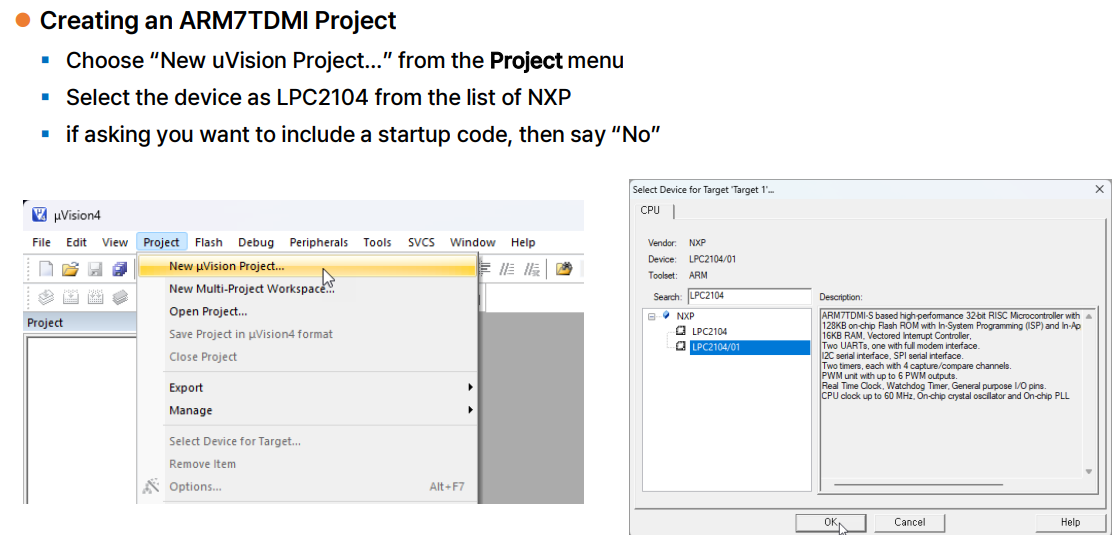The height and width of the screenshot is (535, 1120).
Task: Open the View menu
Action: tap(114, 242)
